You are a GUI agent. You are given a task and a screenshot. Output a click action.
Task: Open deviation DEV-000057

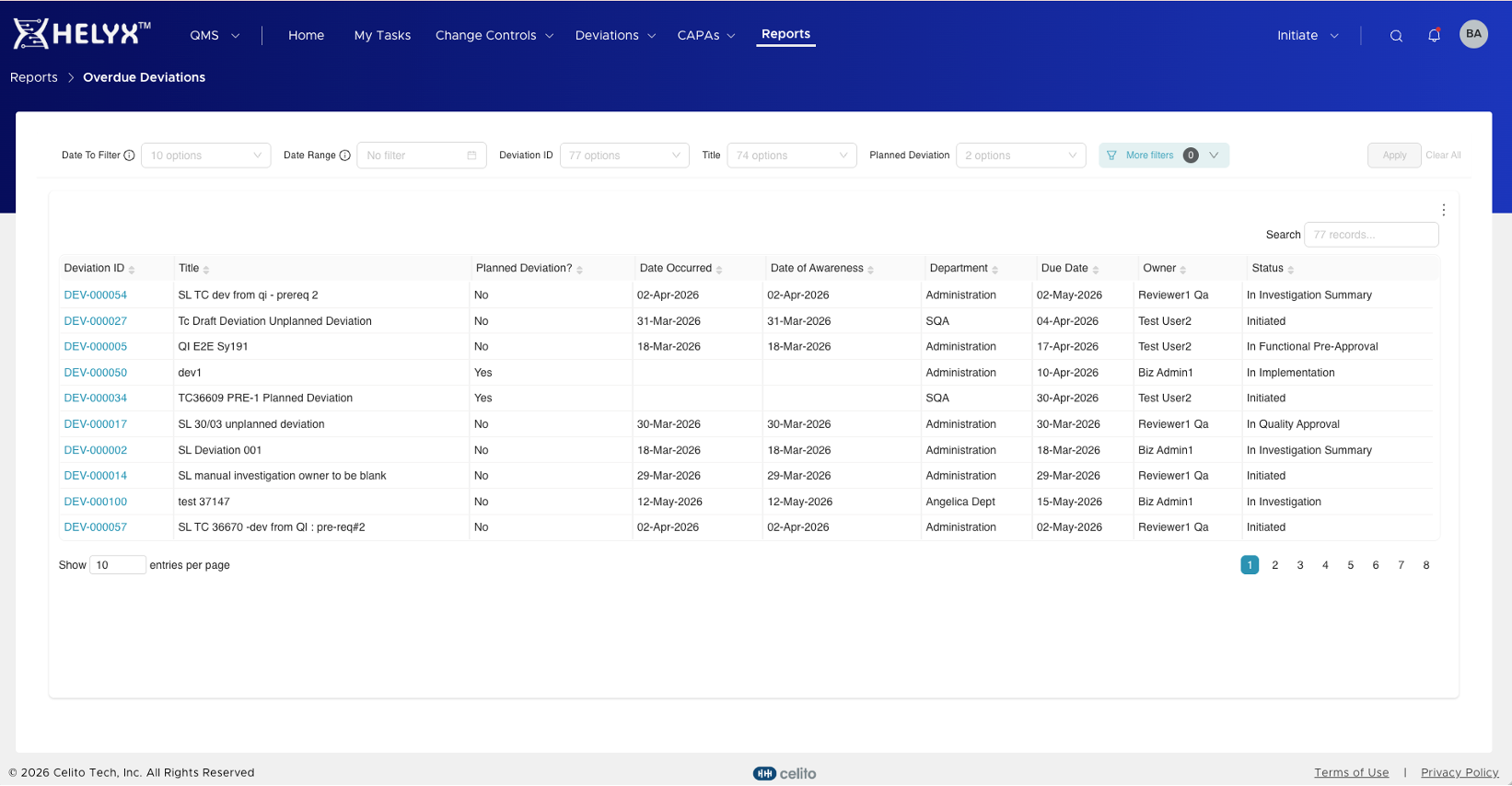[x=96, y=527]
